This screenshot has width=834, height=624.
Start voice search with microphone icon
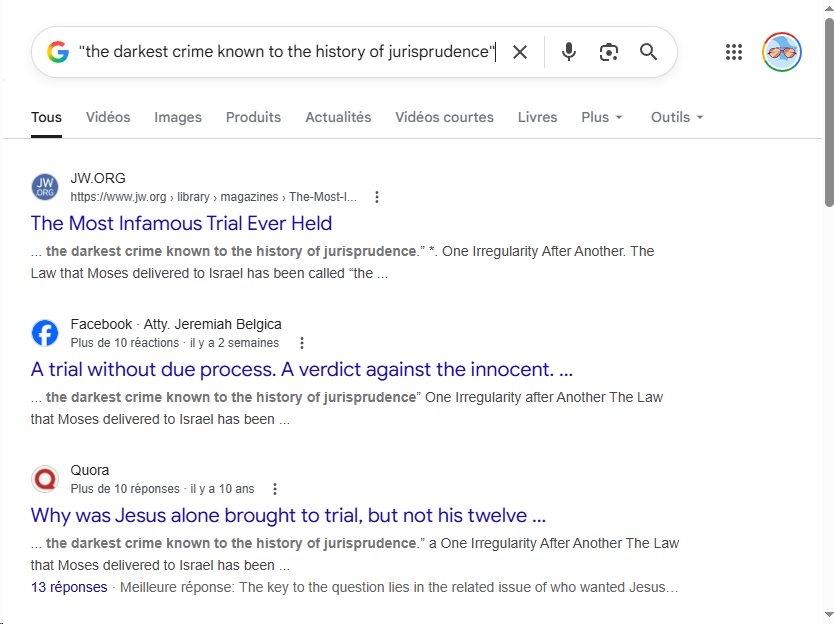coord(569,52)
